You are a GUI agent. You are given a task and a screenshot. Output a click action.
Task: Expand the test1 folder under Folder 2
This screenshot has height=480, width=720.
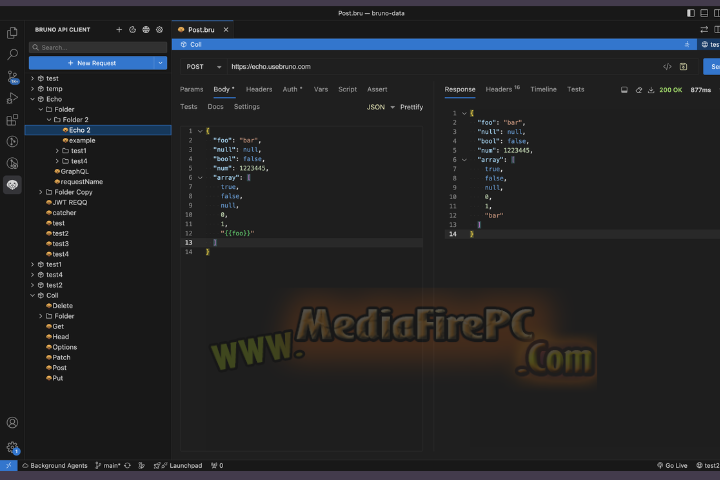point(57,151)
